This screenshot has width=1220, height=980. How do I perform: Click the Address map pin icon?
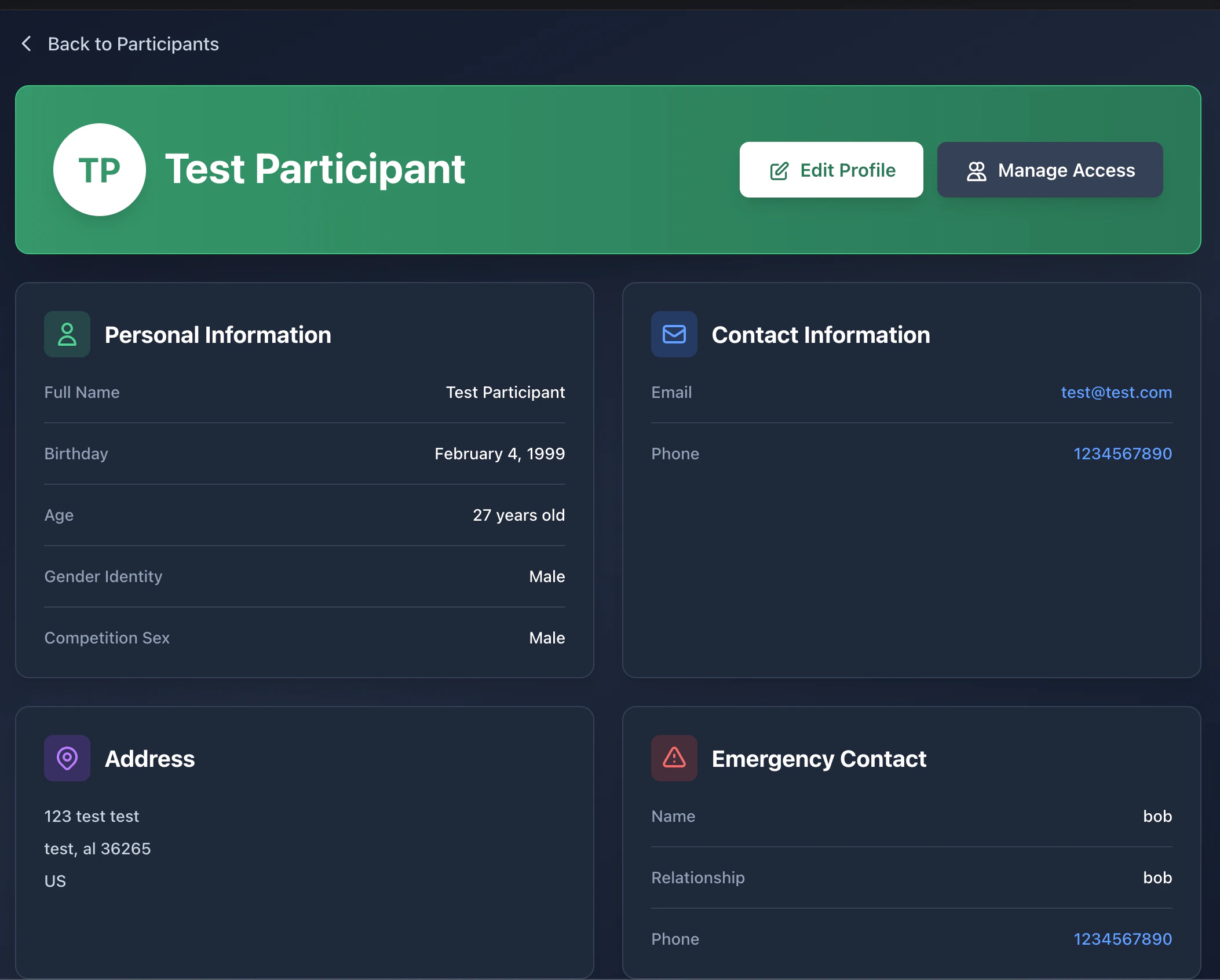point(67,758)
